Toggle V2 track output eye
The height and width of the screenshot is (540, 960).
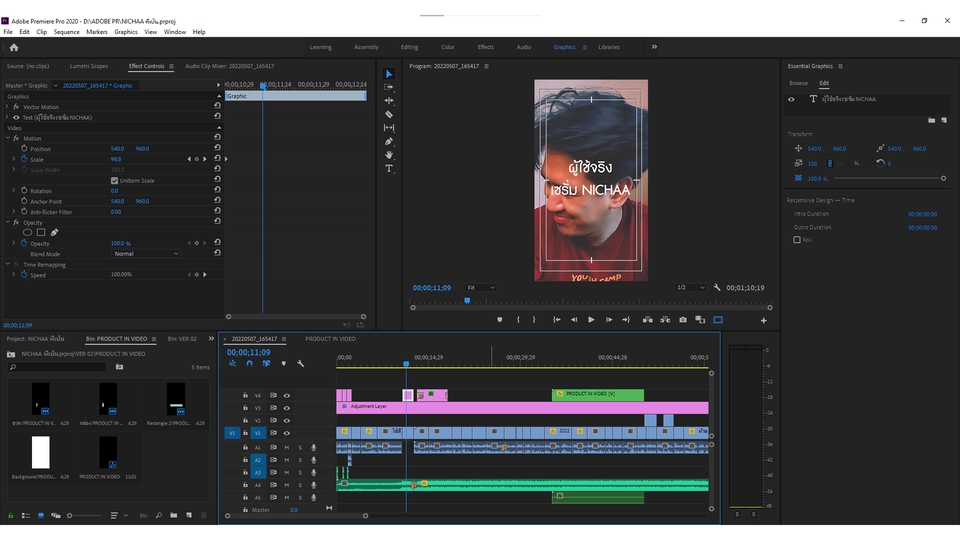(287, 421)
